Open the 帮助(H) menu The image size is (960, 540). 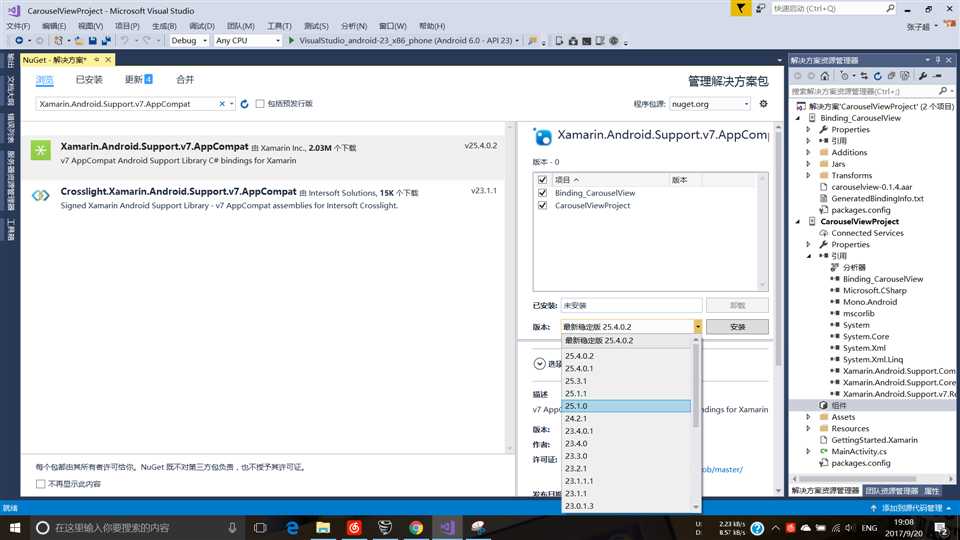432,26
